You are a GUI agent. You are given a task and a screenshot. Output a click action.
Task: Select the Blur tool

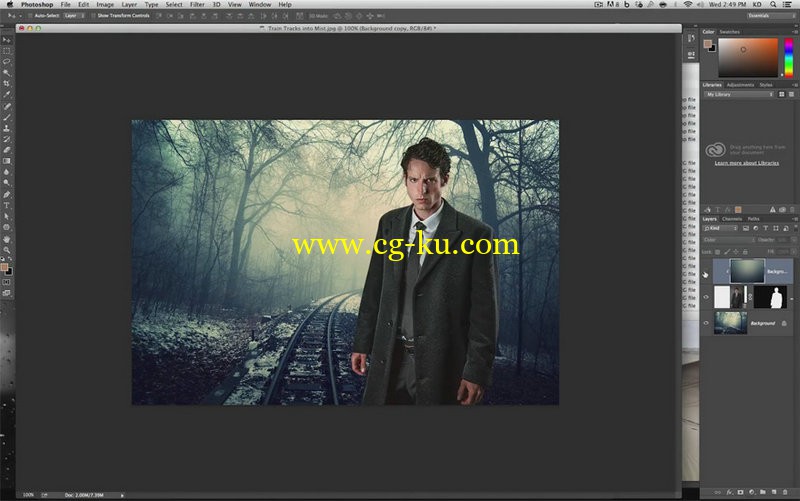pos(7,172)
